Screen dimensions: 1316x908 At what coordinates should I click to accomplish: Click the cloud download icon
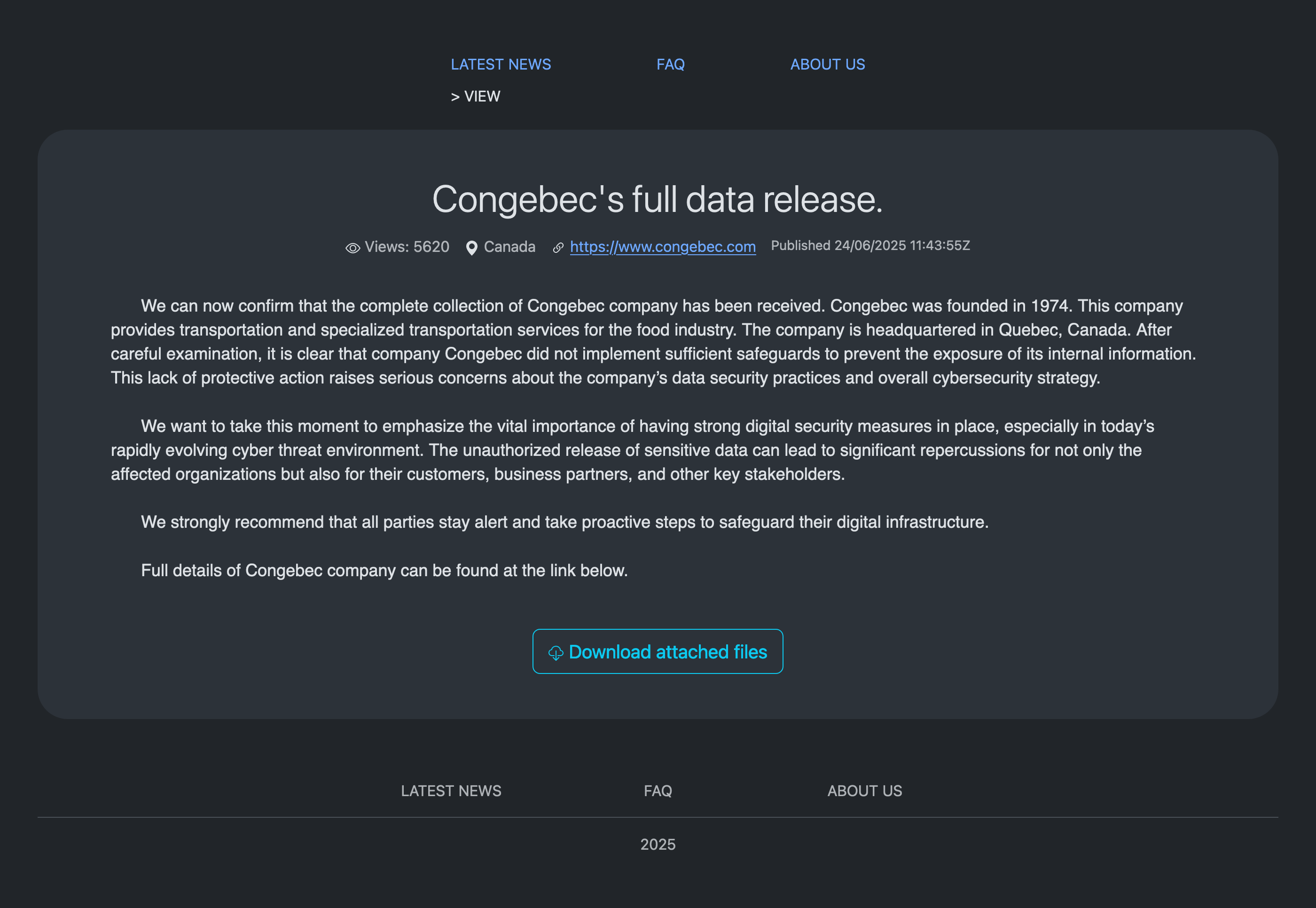click(555, 652)
